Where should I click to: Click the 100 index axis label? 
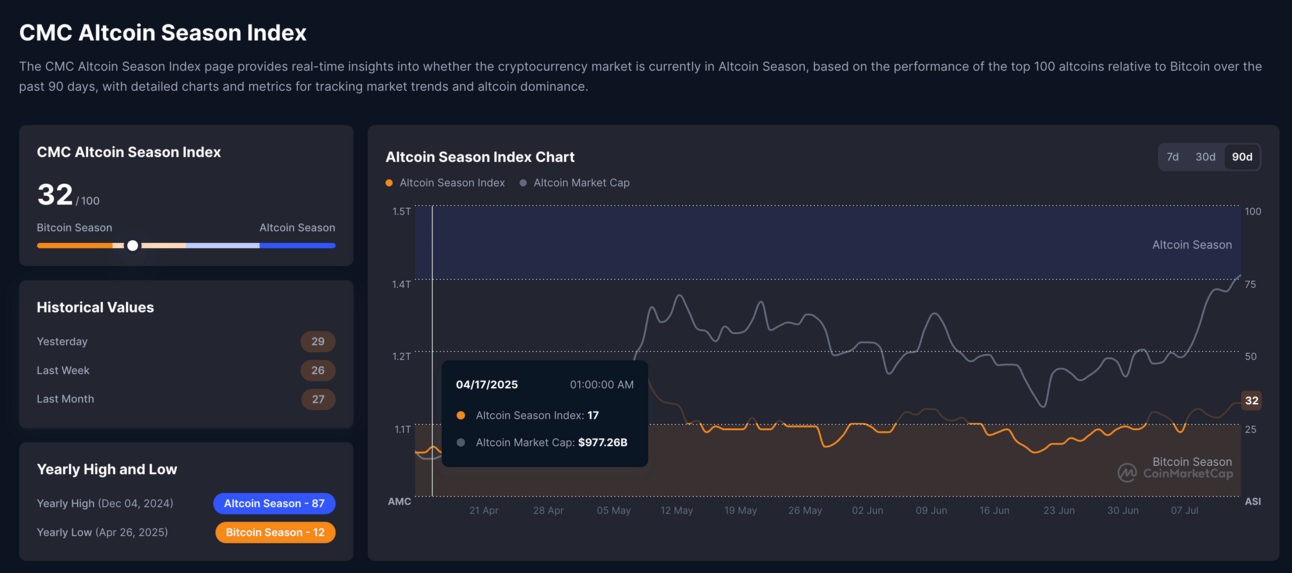[1253, 211]
